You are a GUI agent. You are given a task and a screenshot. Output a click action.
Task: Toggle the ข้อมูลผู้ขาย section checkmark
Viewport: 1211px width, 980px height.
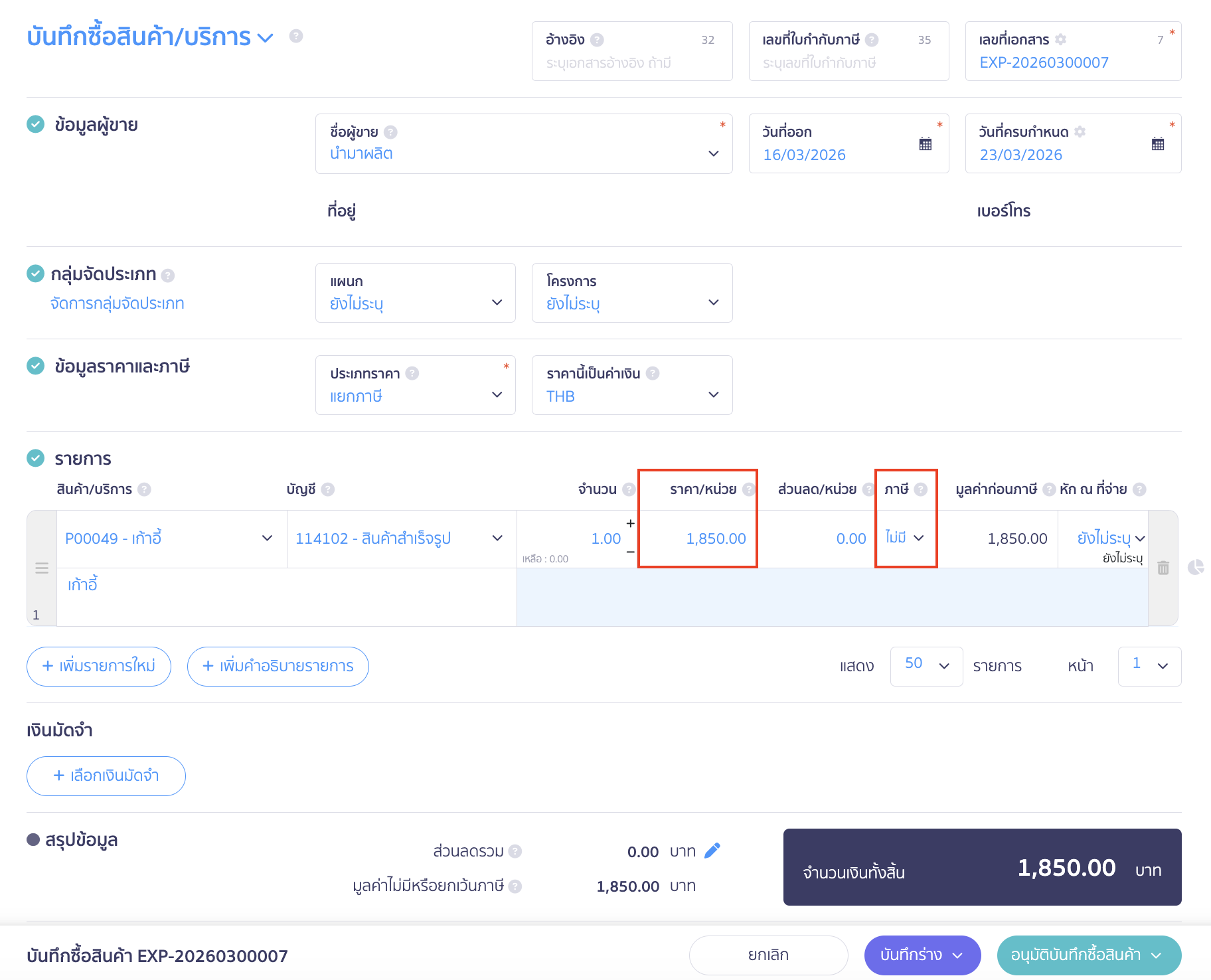pyautogui.click(x=35, y=124)
